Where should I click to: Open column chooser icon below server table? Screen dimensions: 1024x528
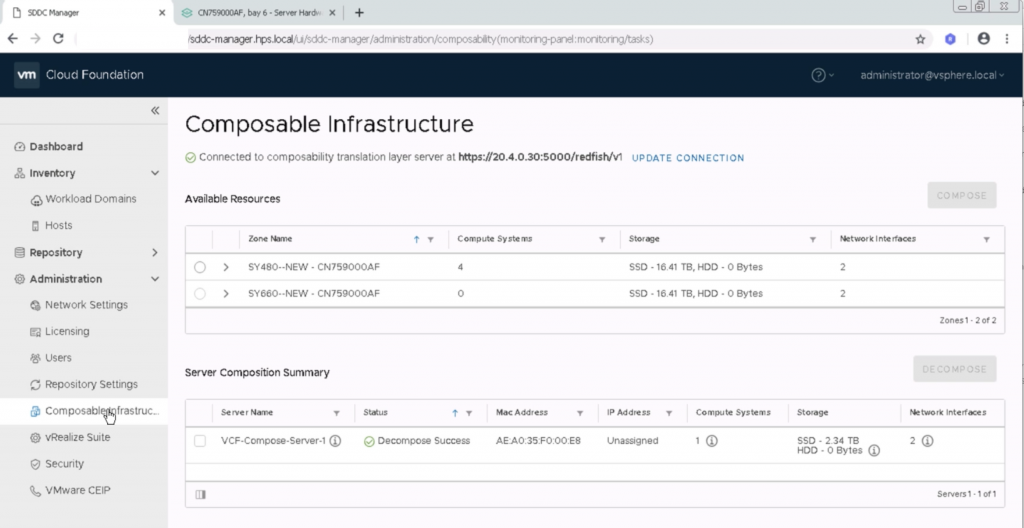pos(200,495)
